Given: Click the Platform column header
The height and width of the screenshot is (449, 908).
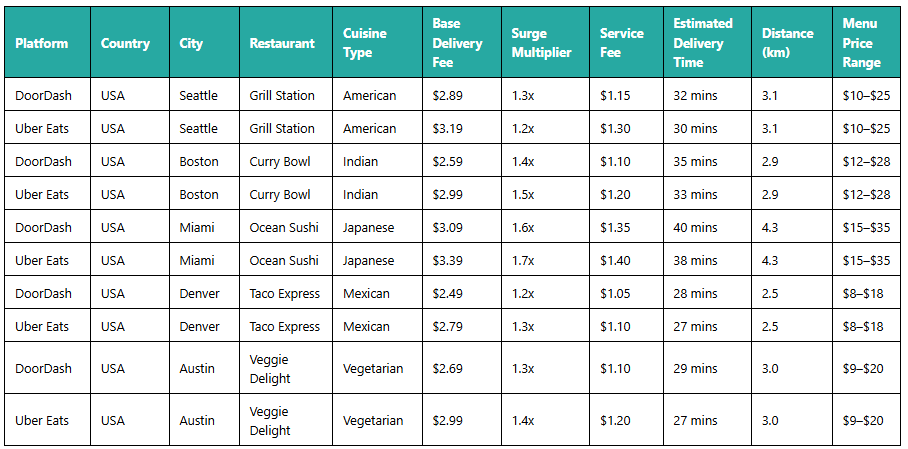Looking at the screenshot, I should tap(42, 43).
